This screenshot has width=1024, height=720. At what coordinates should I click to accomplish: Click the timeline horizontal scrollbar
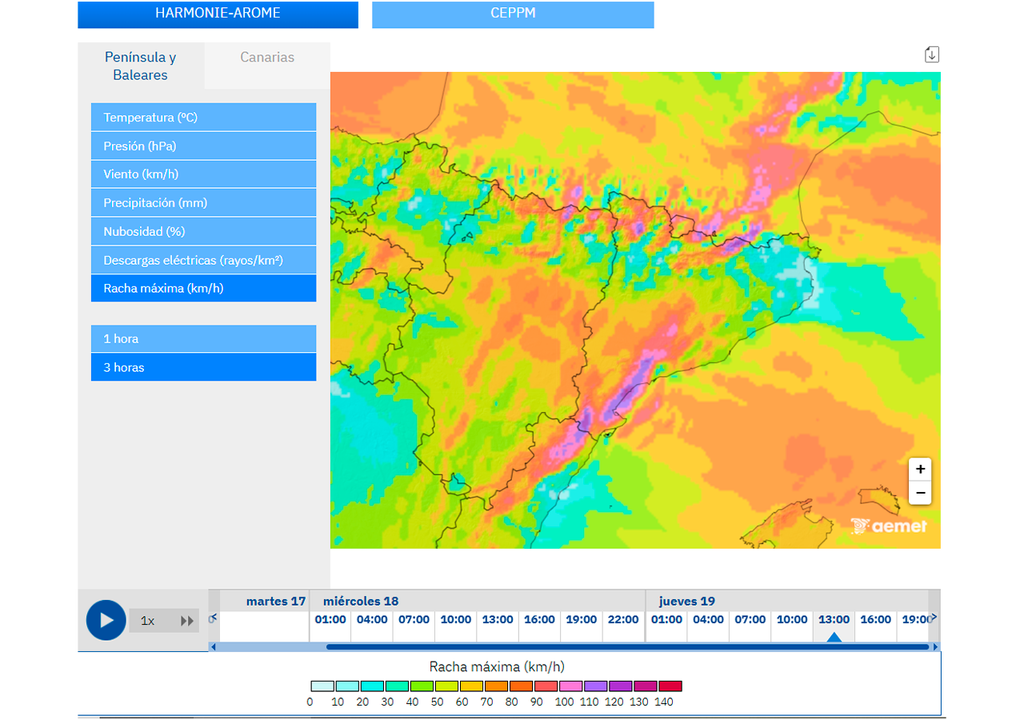(x=627, y=647)
